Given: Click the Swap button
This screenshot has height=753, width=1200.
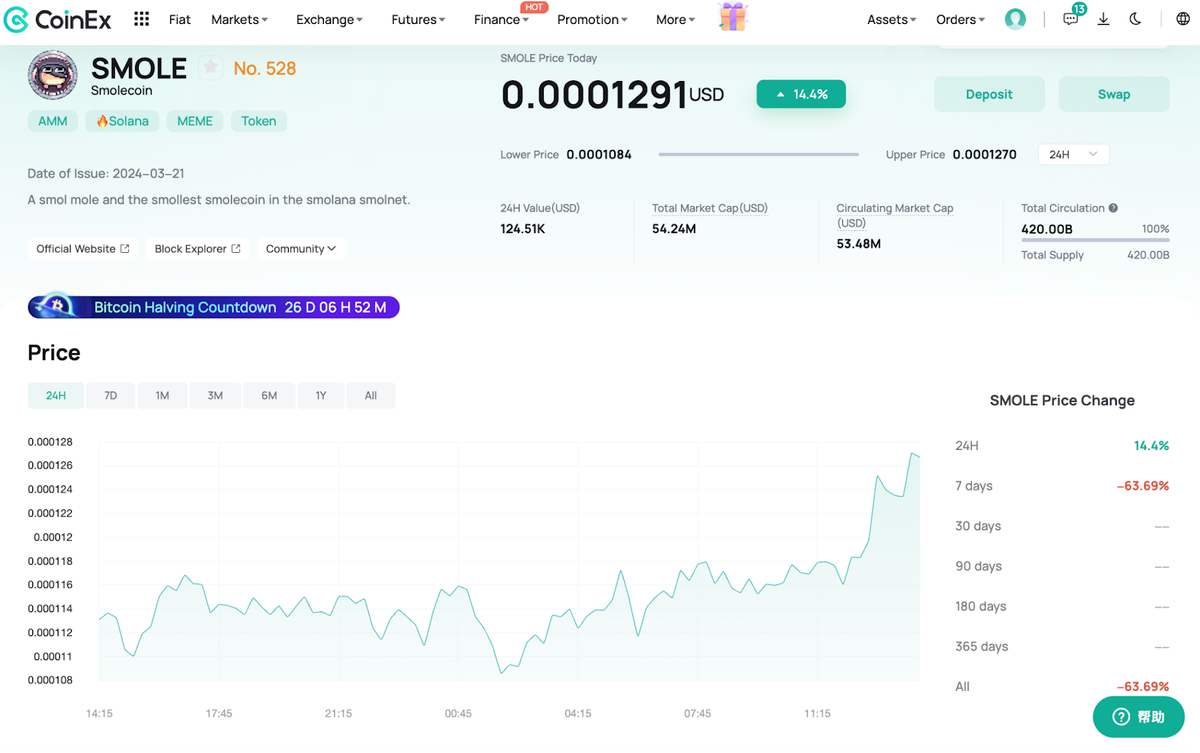Looking at the screenshot, I should (1114, 94).
